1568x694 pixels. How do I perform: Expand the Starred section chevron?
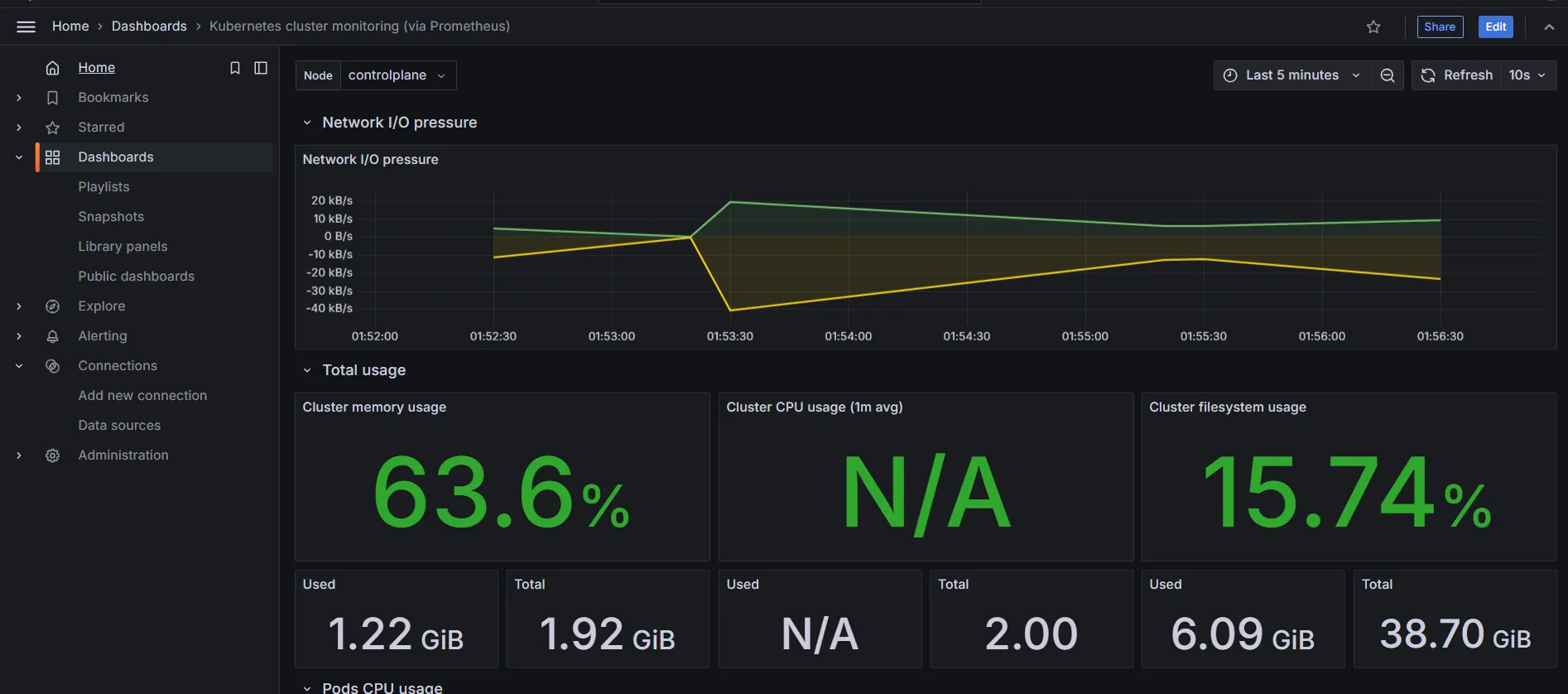click(19, 128)
